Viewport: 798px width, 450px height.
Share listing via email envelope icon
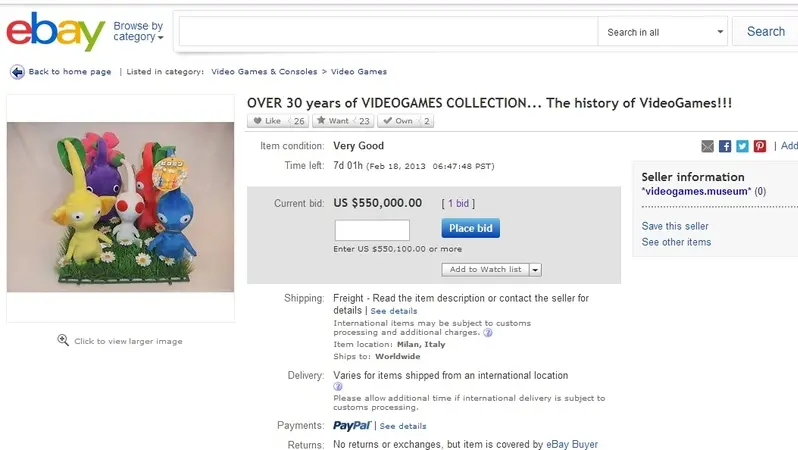point(707,147)
